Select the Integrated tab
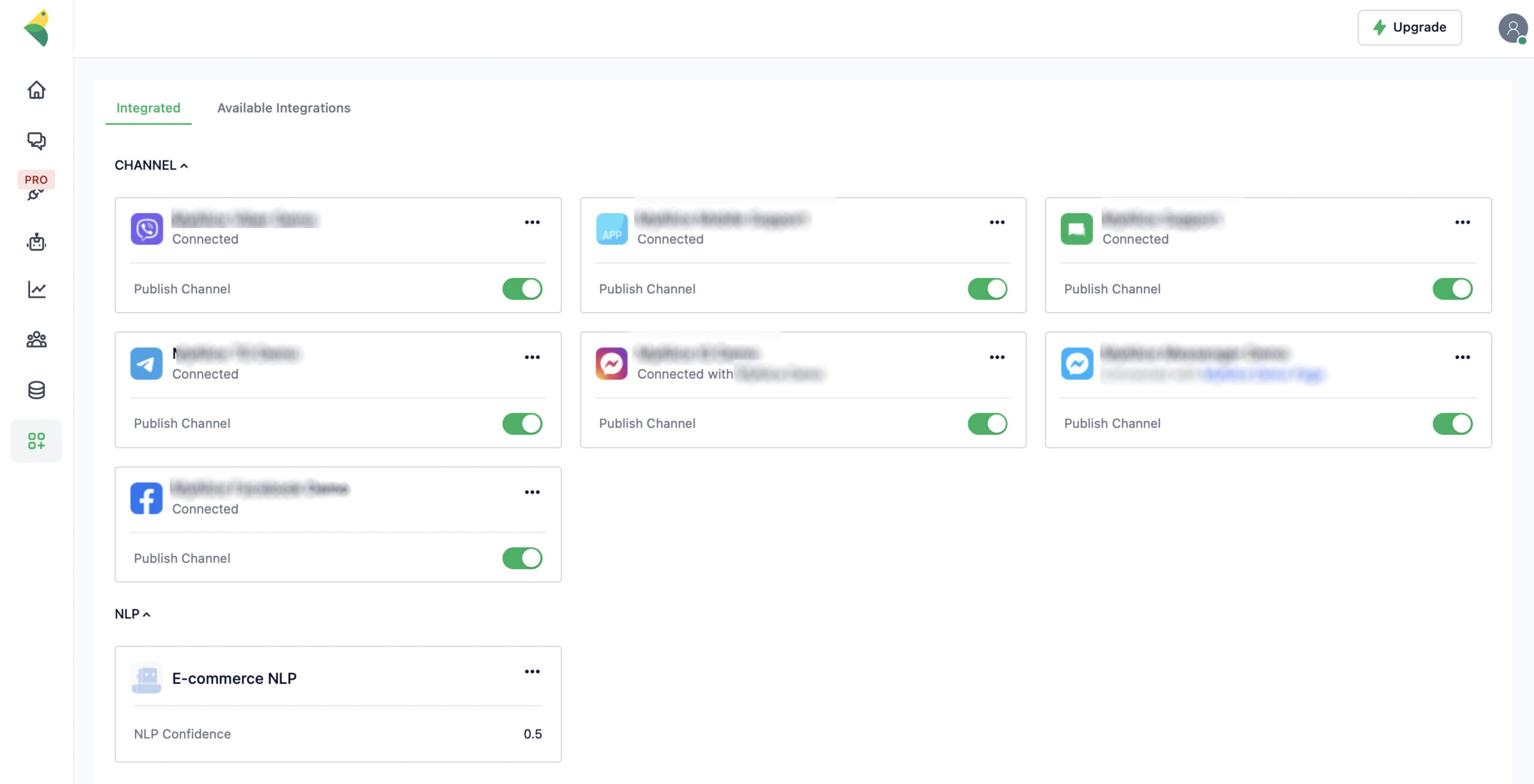 coord(148,108)
